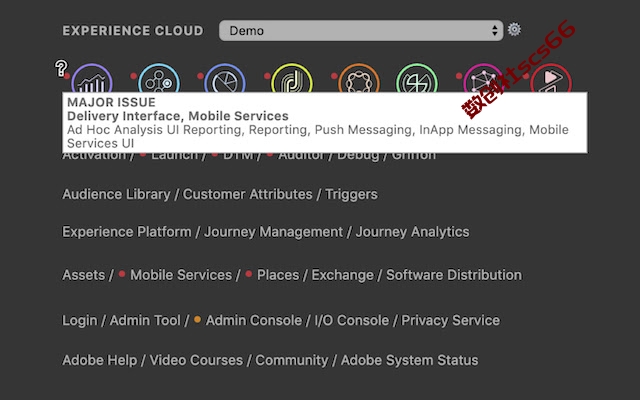Open the green-ringed icon

(x=417, y=78)
